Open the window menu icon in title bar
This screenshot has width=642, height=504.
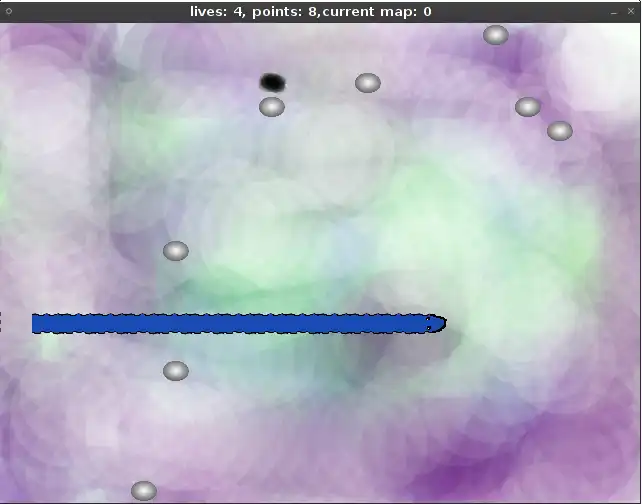[9, 11]
